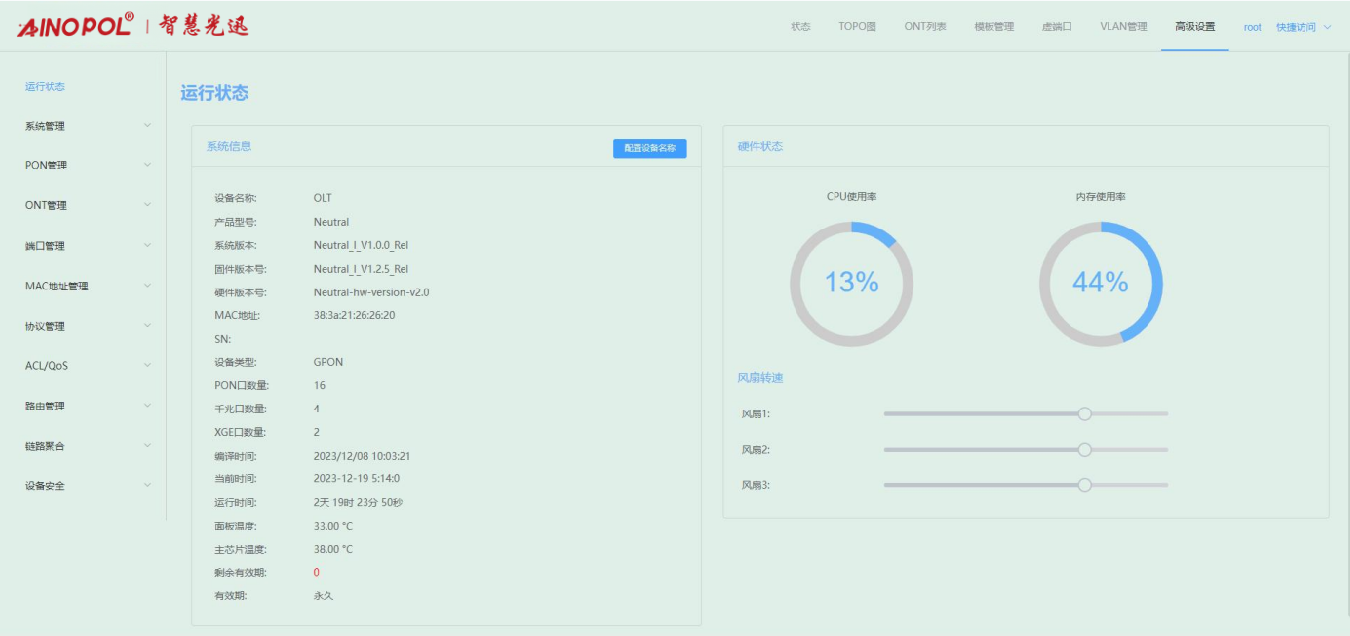Open the ONT列表 tab
Viewport: 1350px width, 636px height.
[x=925, y=27]
